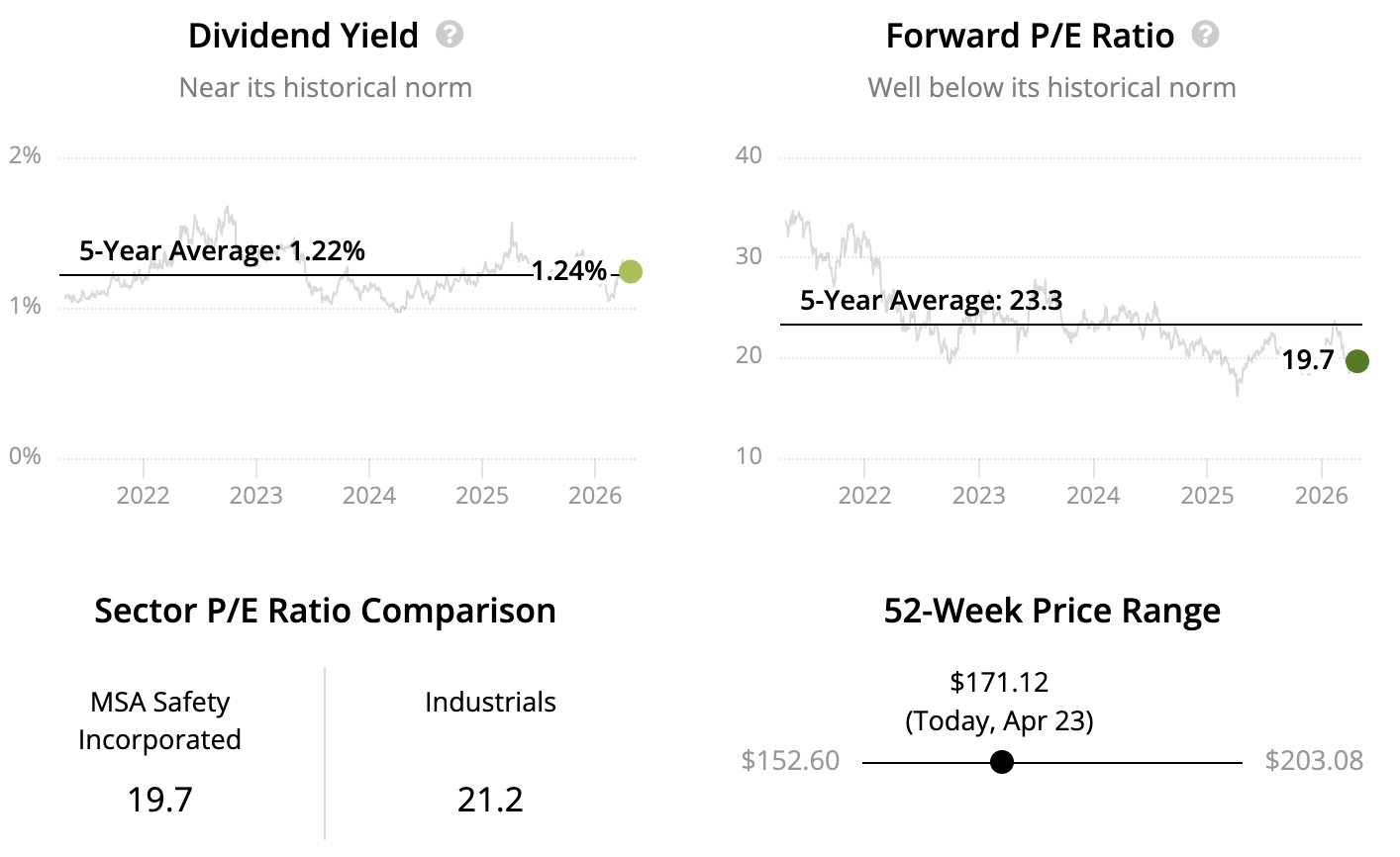Click the 1.24% current yield label

(568, 270)
